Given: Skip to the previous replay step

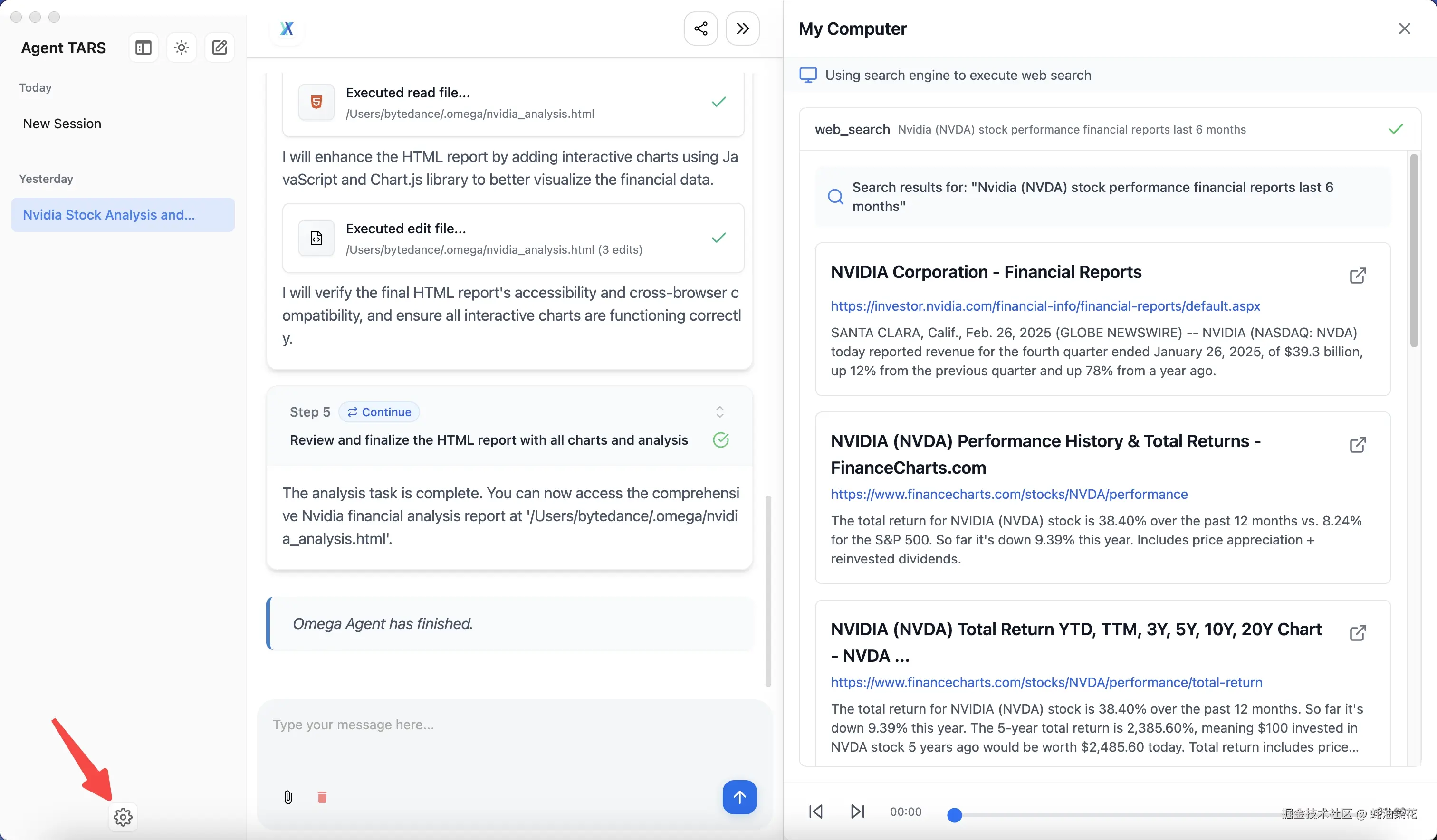Looking at the screenshot, I should (815, 811).
